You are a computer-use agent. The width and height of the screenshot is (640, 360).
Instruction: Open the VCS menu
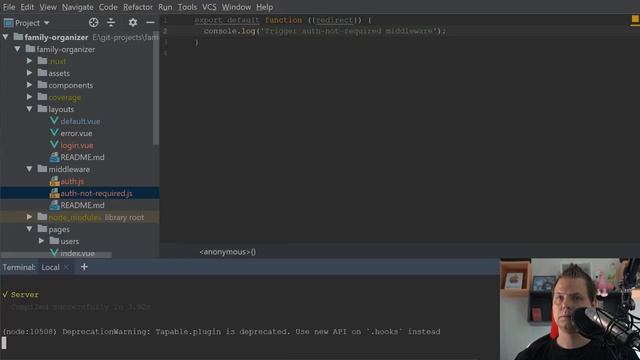[209, 7]
